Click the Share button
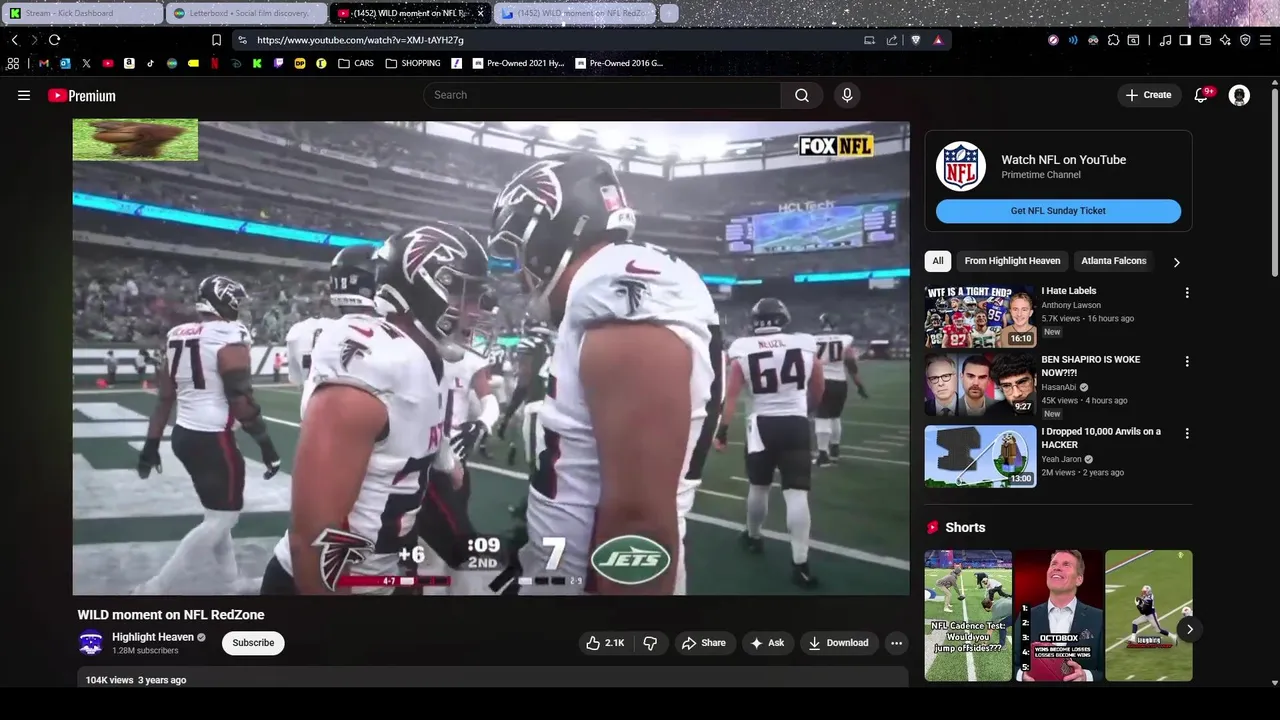The width and height of the screenshot is (1280, 720). tap(705, 643)
